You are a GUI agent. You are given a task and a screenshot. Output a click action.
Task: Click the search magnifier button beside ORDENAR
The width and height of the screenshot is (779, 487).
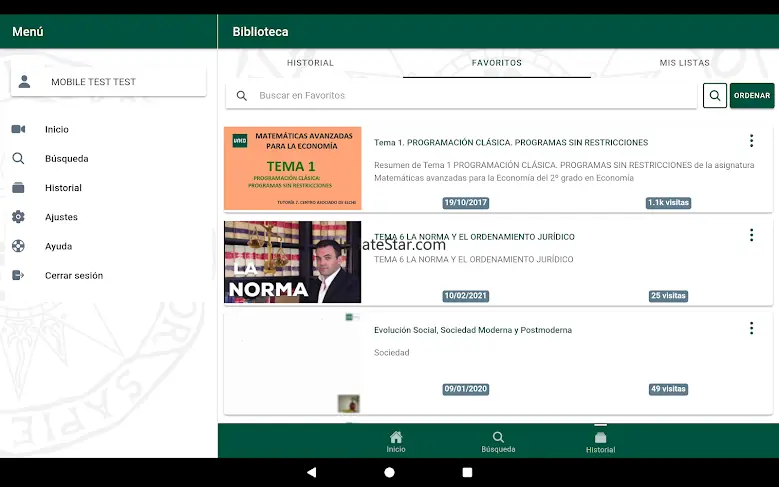[x=715, y=96]
